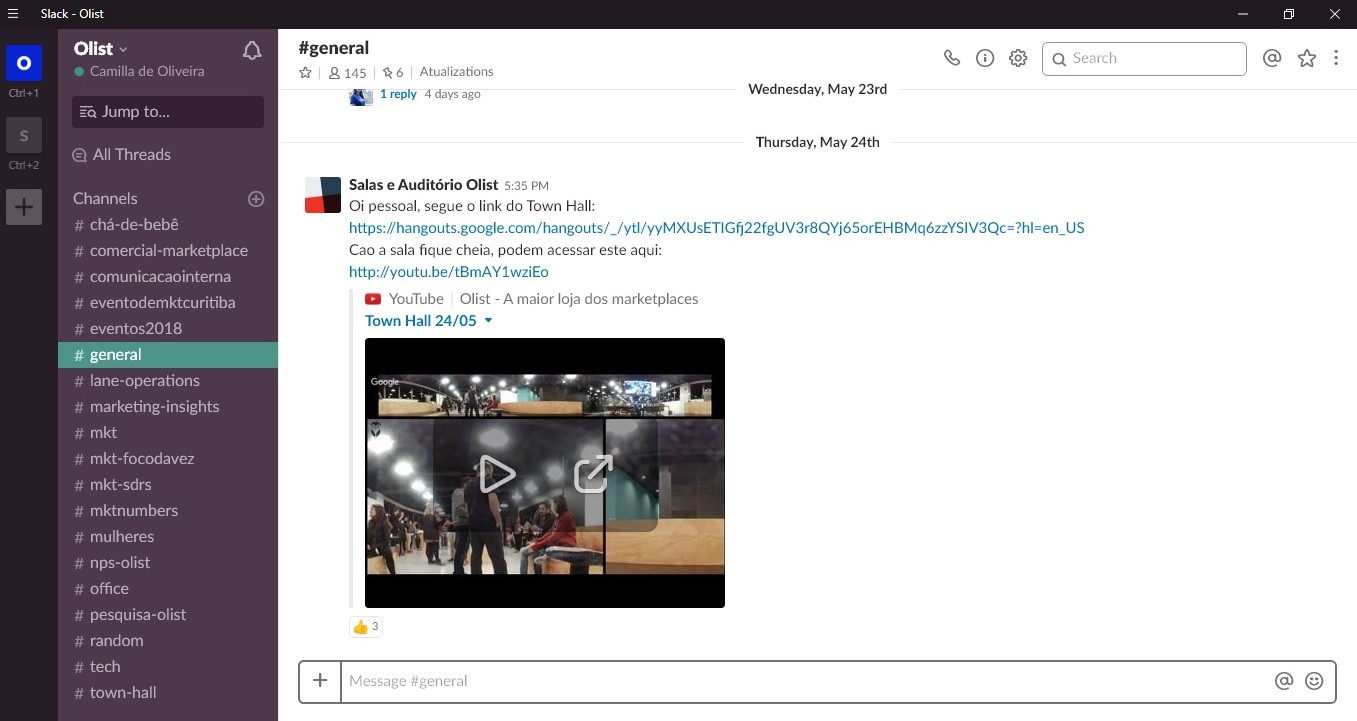View the 145 channel members
1357x721 pixels.
click(347, 73)
